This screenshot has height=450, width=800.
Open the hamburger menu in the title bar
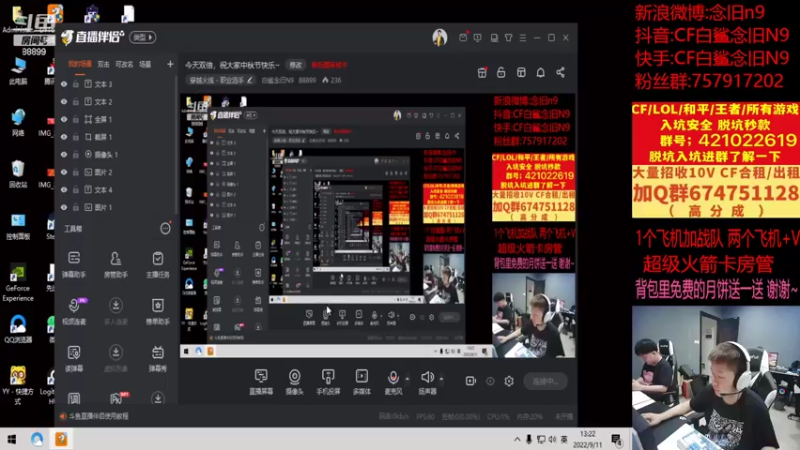click(x=522, y=38)
